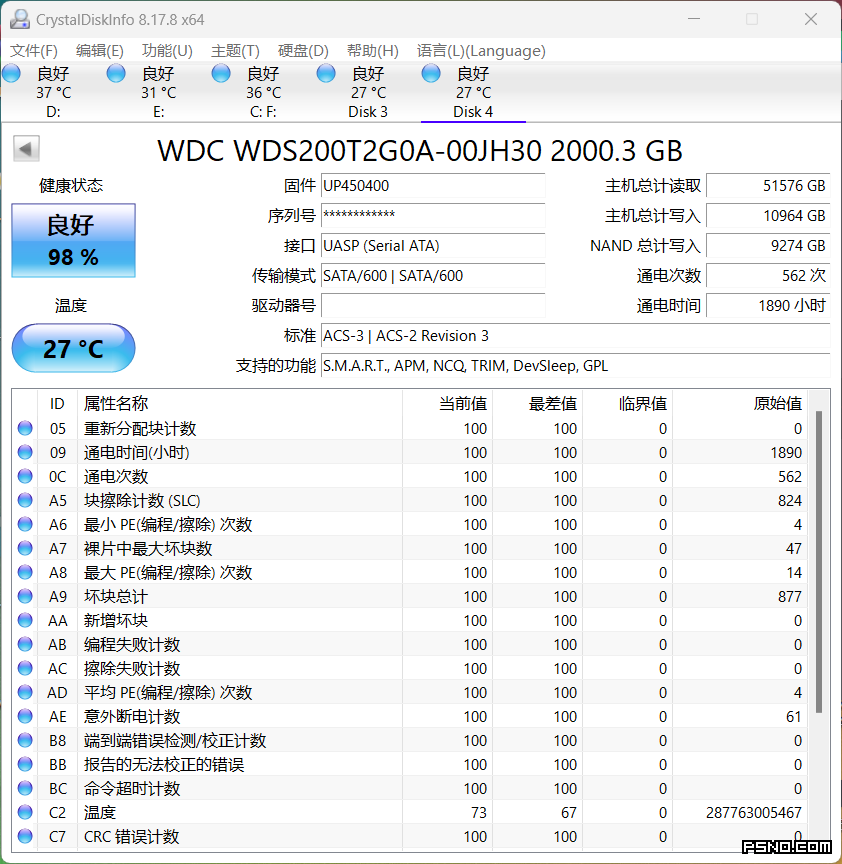This screenshot has height=864, width=842.
Task: Click status orb of attribute B8 row
Action: coord(25,739)
